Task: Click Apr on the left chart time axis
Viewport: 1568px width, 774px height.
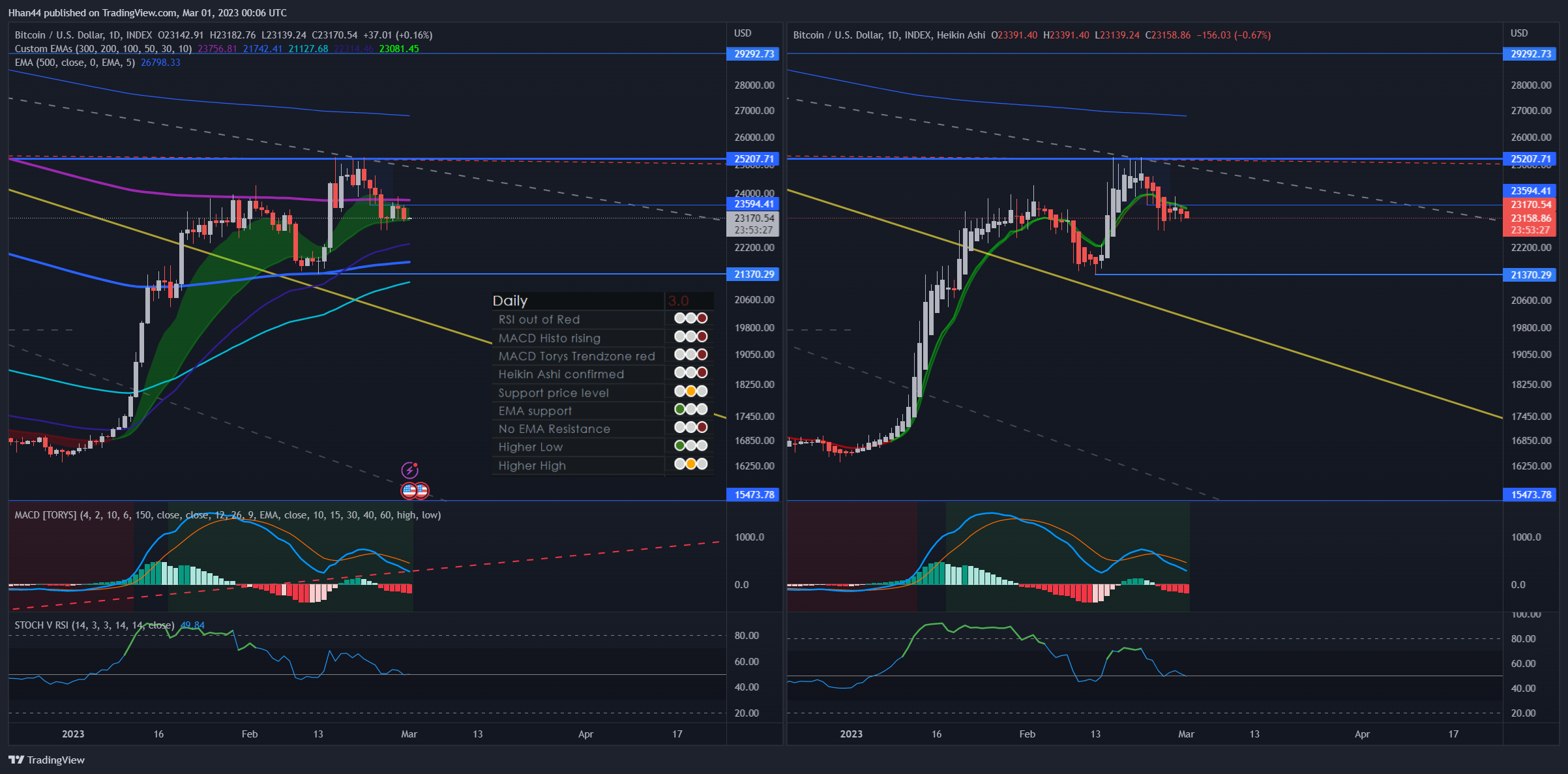Action: (585, 734)
